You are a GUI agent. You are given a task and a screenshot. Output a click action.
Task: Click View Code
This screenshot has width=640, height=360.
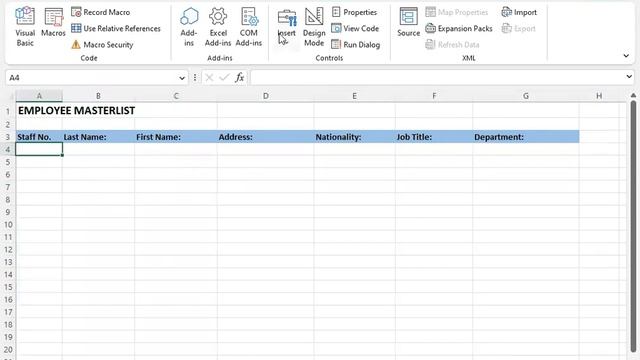pos(355,29)
